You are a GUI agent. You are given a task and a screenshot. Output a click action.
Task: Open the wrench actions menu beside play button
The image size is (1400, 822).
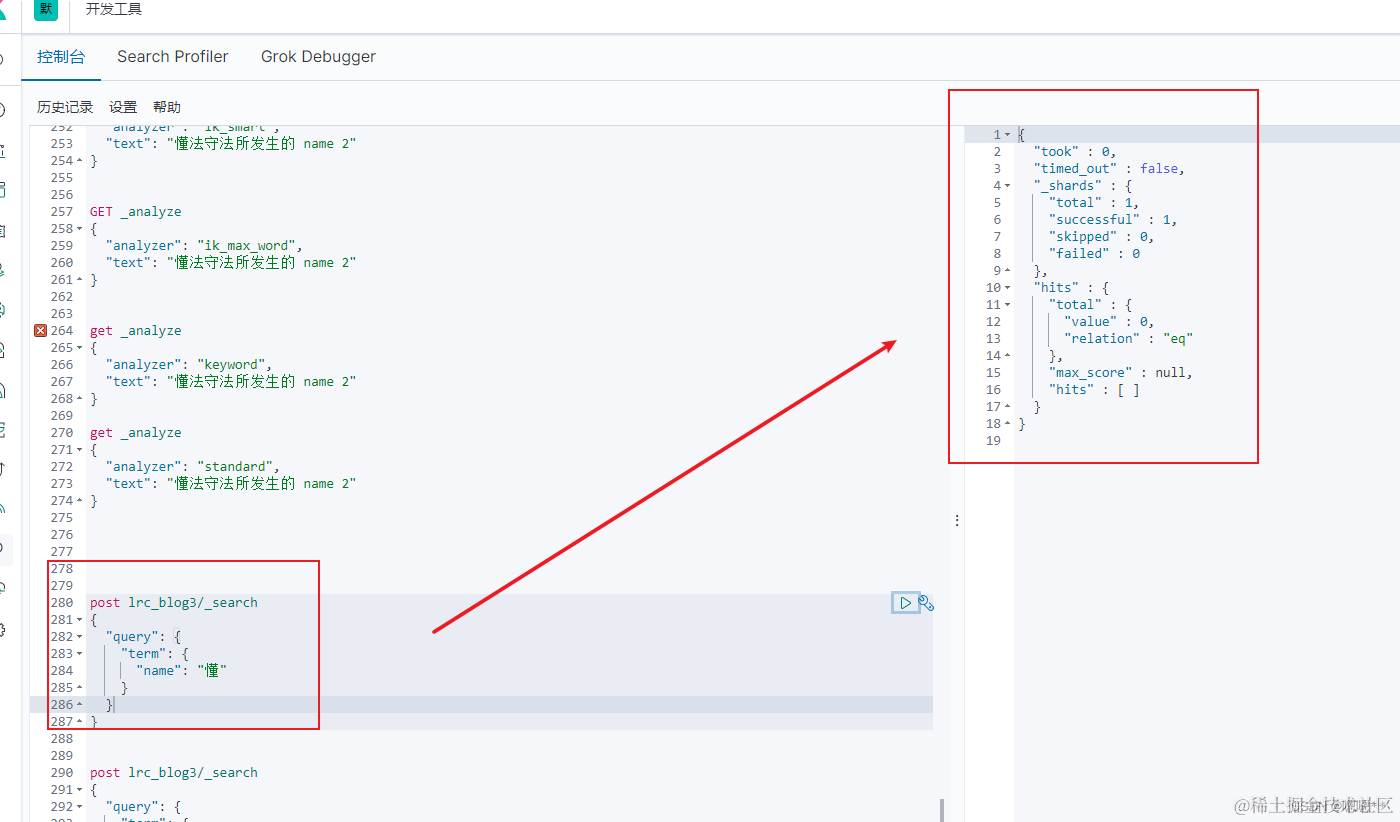tap(927, 603)
